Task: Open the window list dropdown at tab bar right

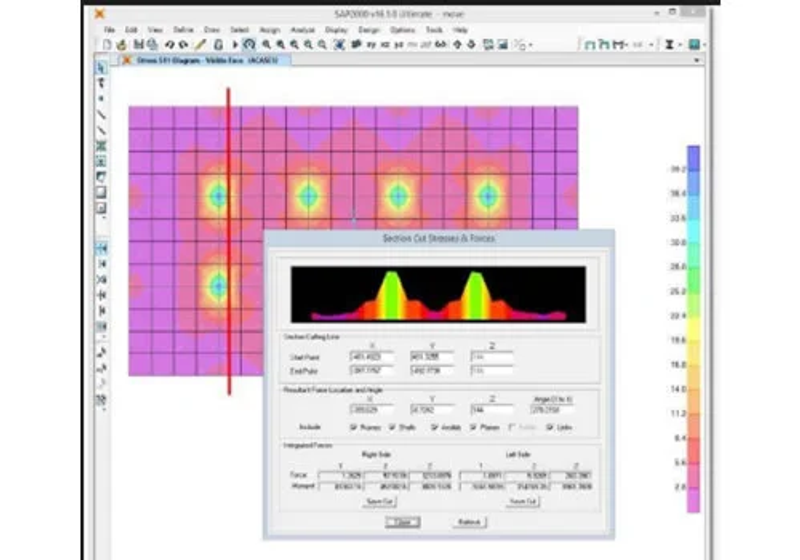Action: (697, 60)
